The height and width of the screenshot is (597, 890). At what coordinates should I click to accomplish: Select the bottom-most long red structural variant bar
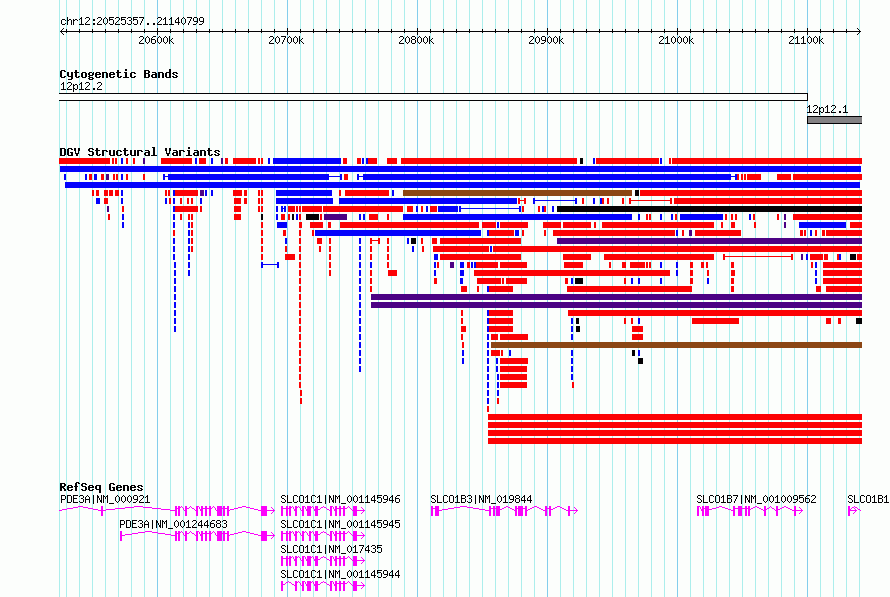(675, 441)
